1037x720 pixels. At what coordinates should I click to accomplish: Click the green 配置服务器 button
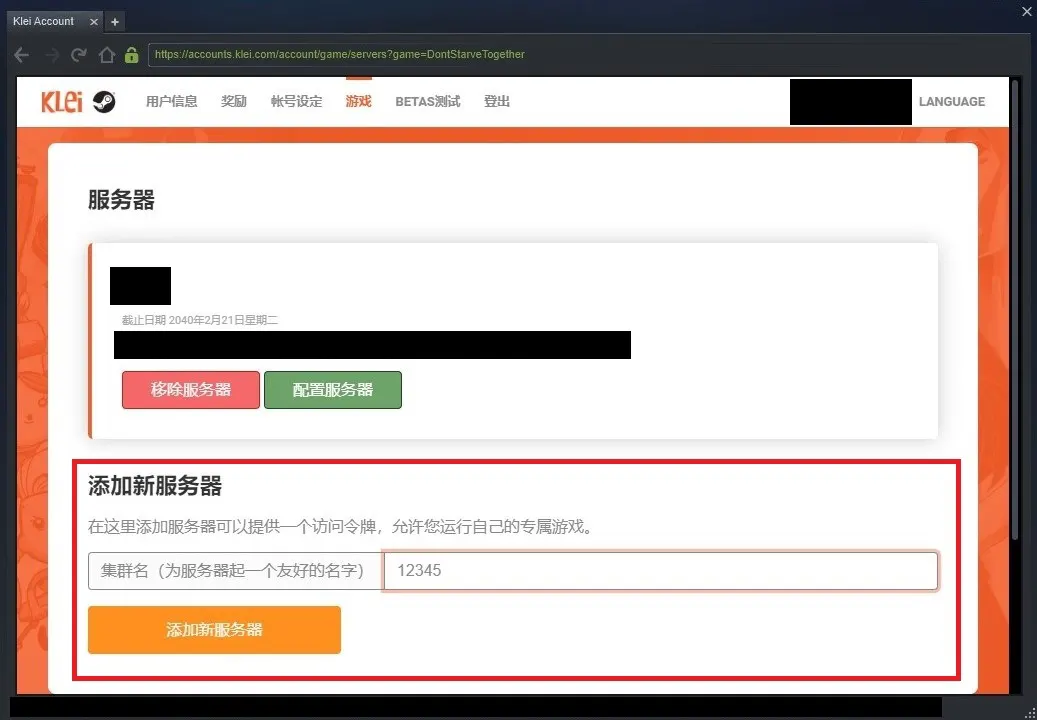tap(333, 390)
